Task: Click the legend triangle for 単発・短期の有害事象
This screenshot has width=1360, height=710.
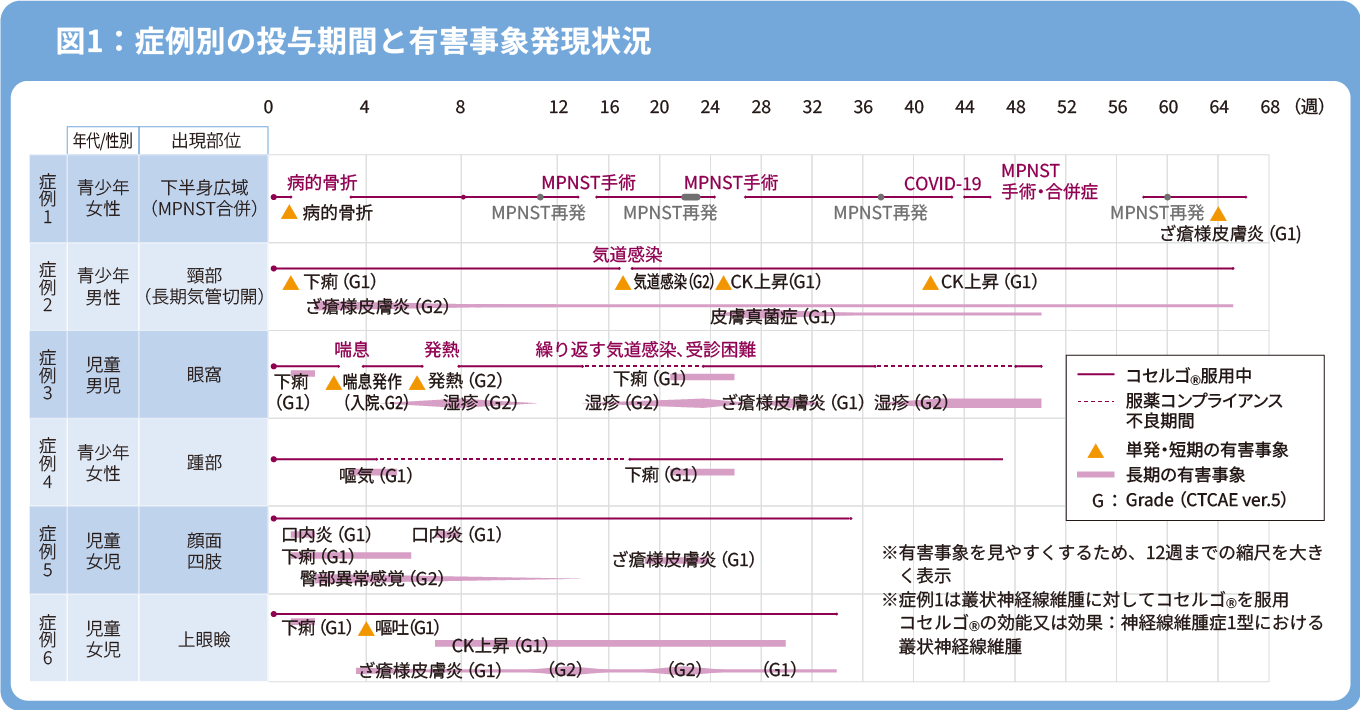Action: pyautogui.click(x=1096, y=449)
